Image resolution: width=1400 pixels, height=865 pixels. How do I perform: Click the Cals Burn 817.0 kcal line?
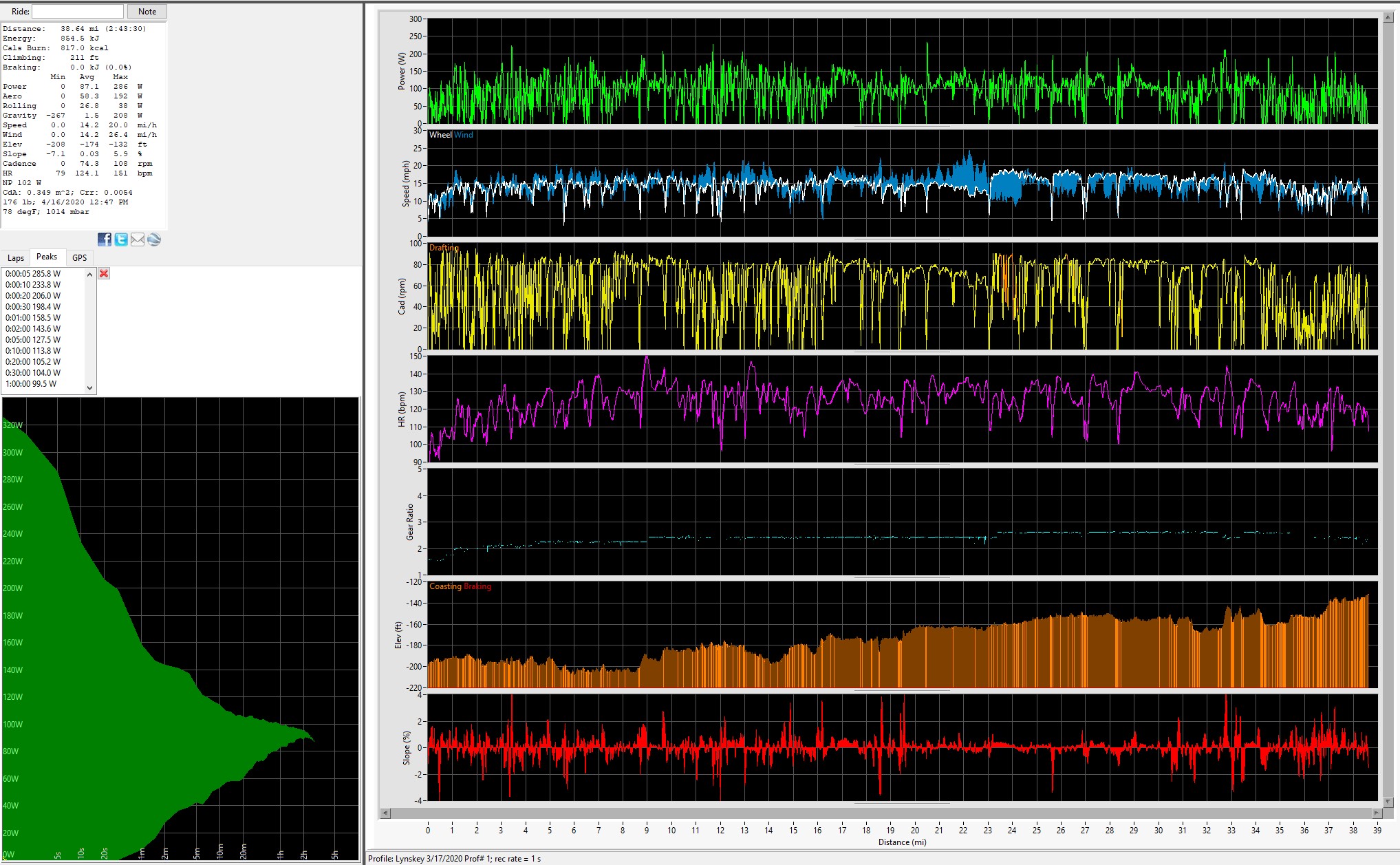[x=56, y=48]
